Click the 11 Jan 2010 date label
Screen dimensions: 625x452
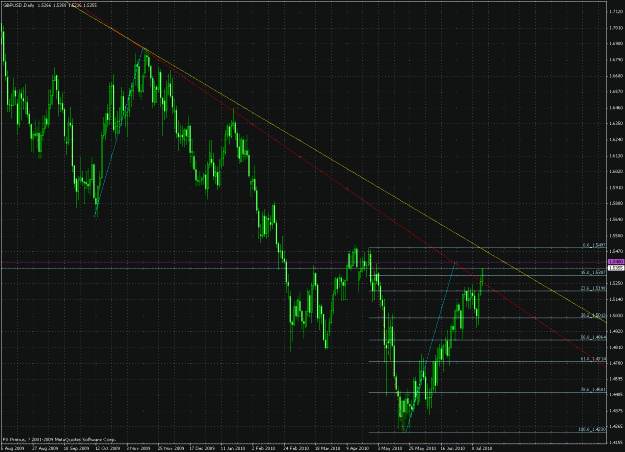point(234,448)
